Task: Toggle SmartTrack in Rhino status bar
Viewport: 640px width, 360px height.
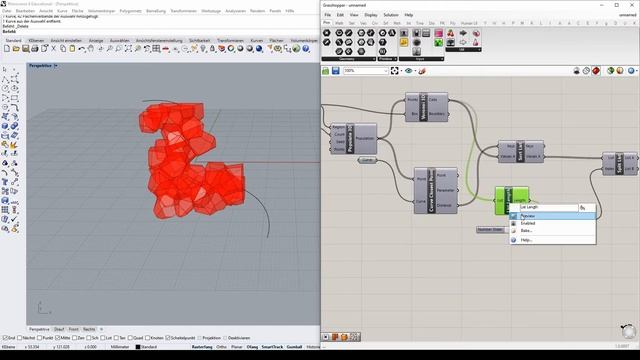Action: pyautogui.click(x=272, y=347)
